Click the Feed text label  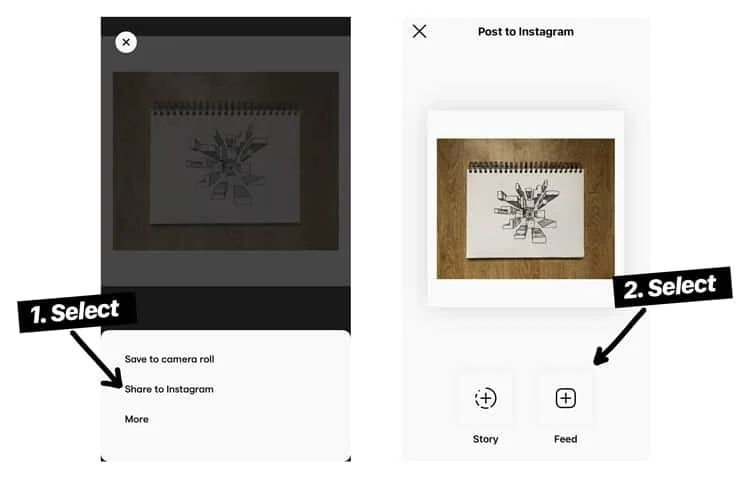point(565,439)
